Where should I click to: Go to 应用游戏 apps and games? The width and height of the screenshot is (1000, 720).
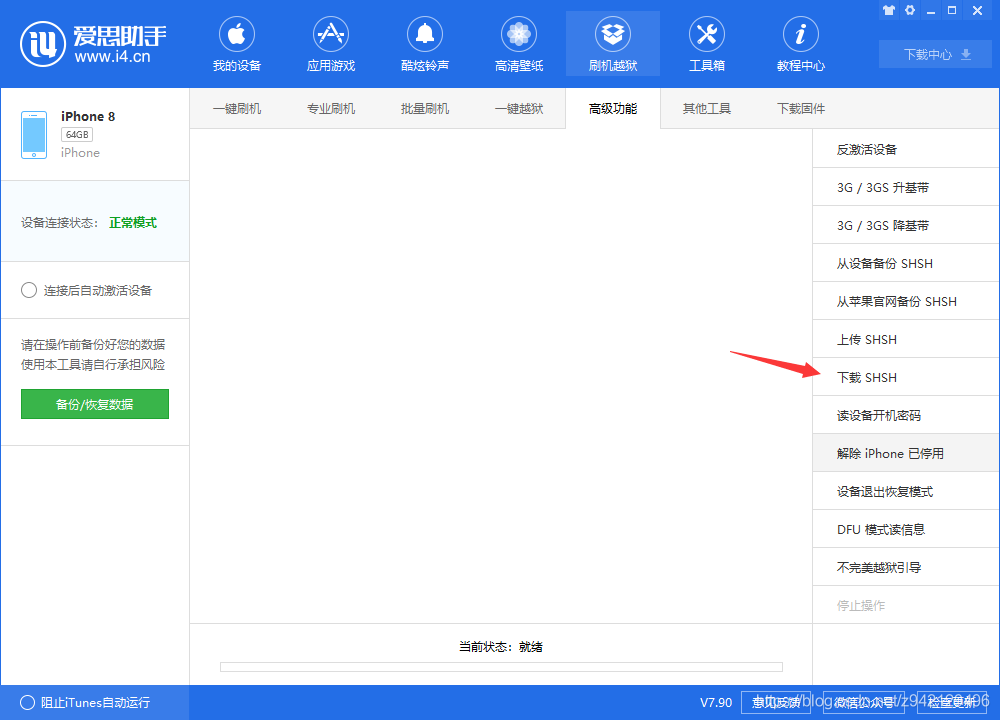[330, 45]
